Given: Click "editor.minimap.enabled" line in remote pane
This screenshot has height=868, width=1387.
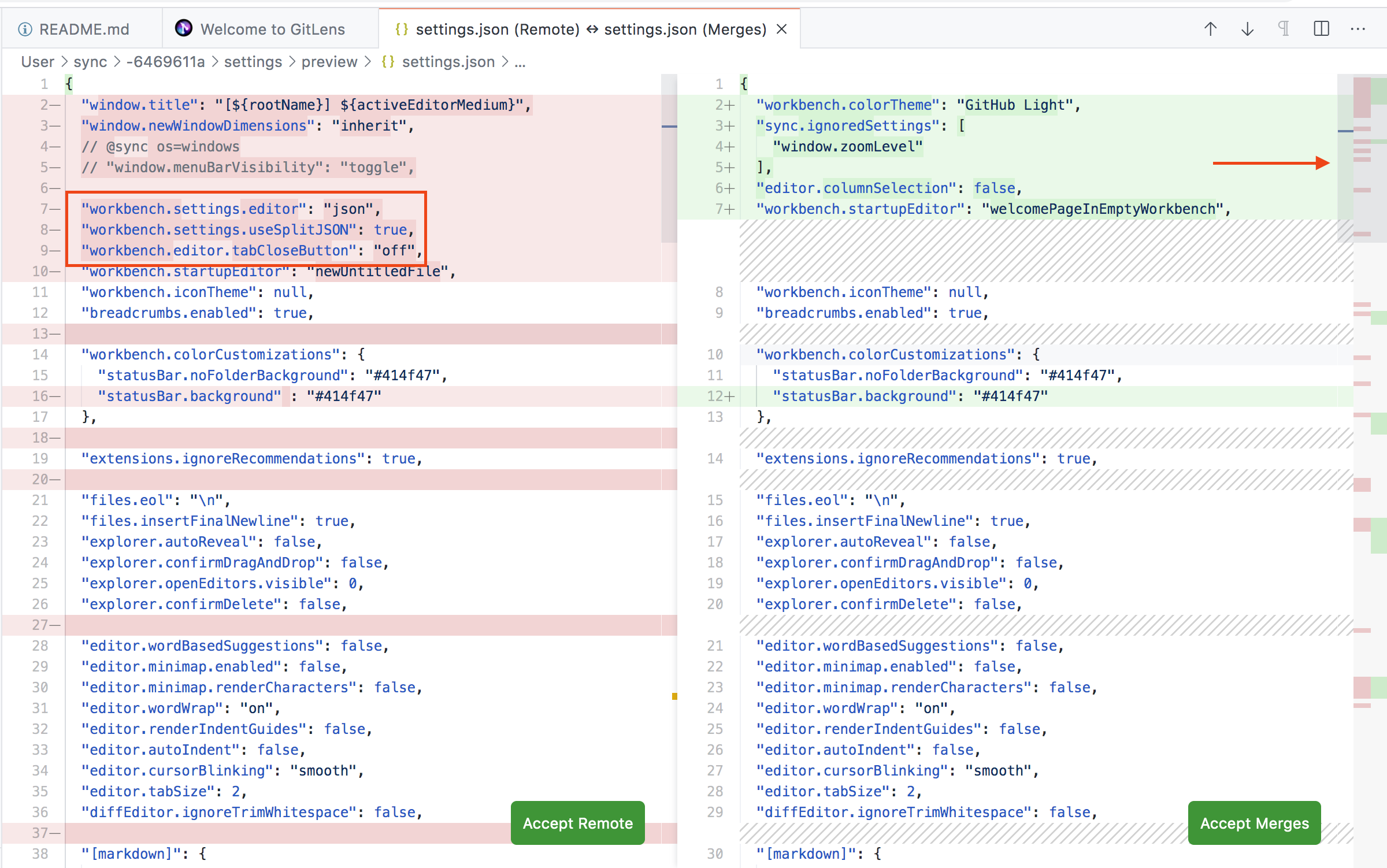Looking at the screenshot, I should (x=214, y=666).
